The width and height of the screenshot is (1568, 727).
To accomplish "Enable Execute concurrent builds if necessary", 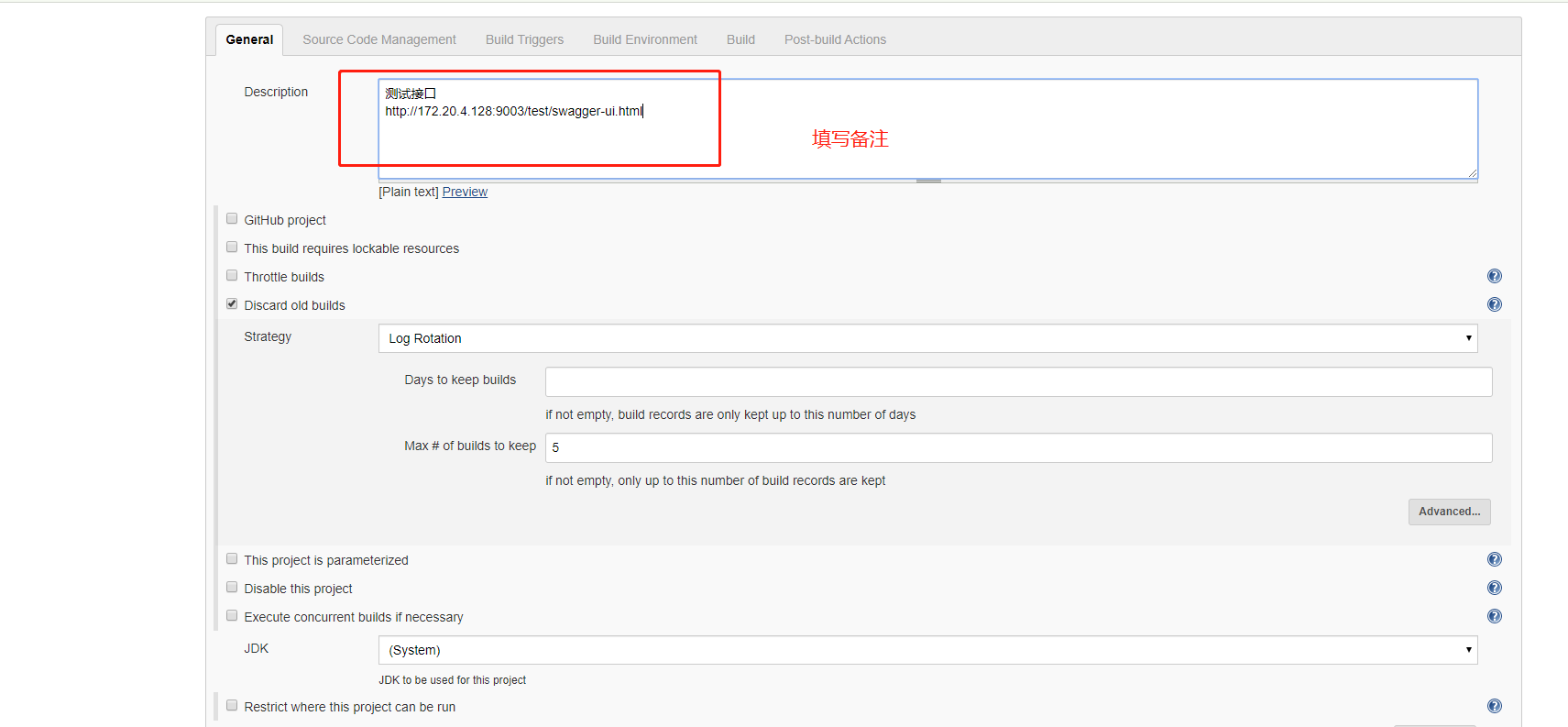I will pos(232,616).
